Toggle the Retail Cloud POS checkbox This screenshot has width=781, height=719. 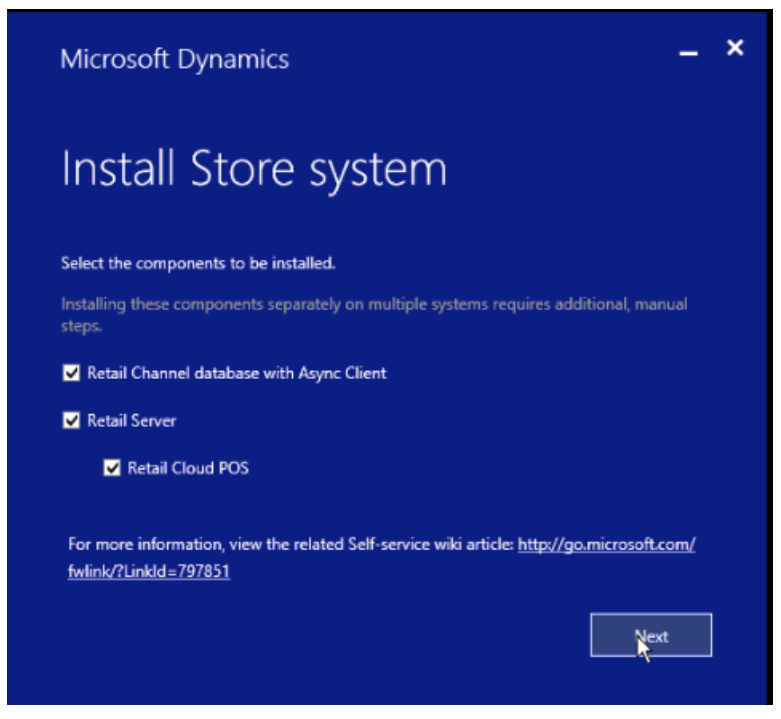pos(112,468)
